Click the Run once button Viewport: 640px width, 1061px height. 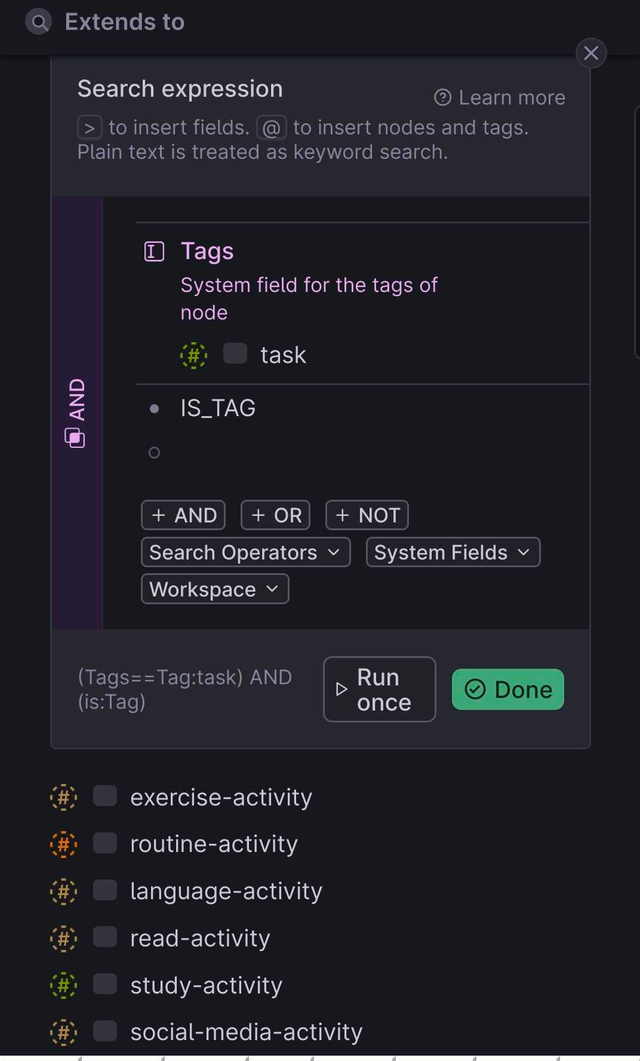click(x=379, y=689)
